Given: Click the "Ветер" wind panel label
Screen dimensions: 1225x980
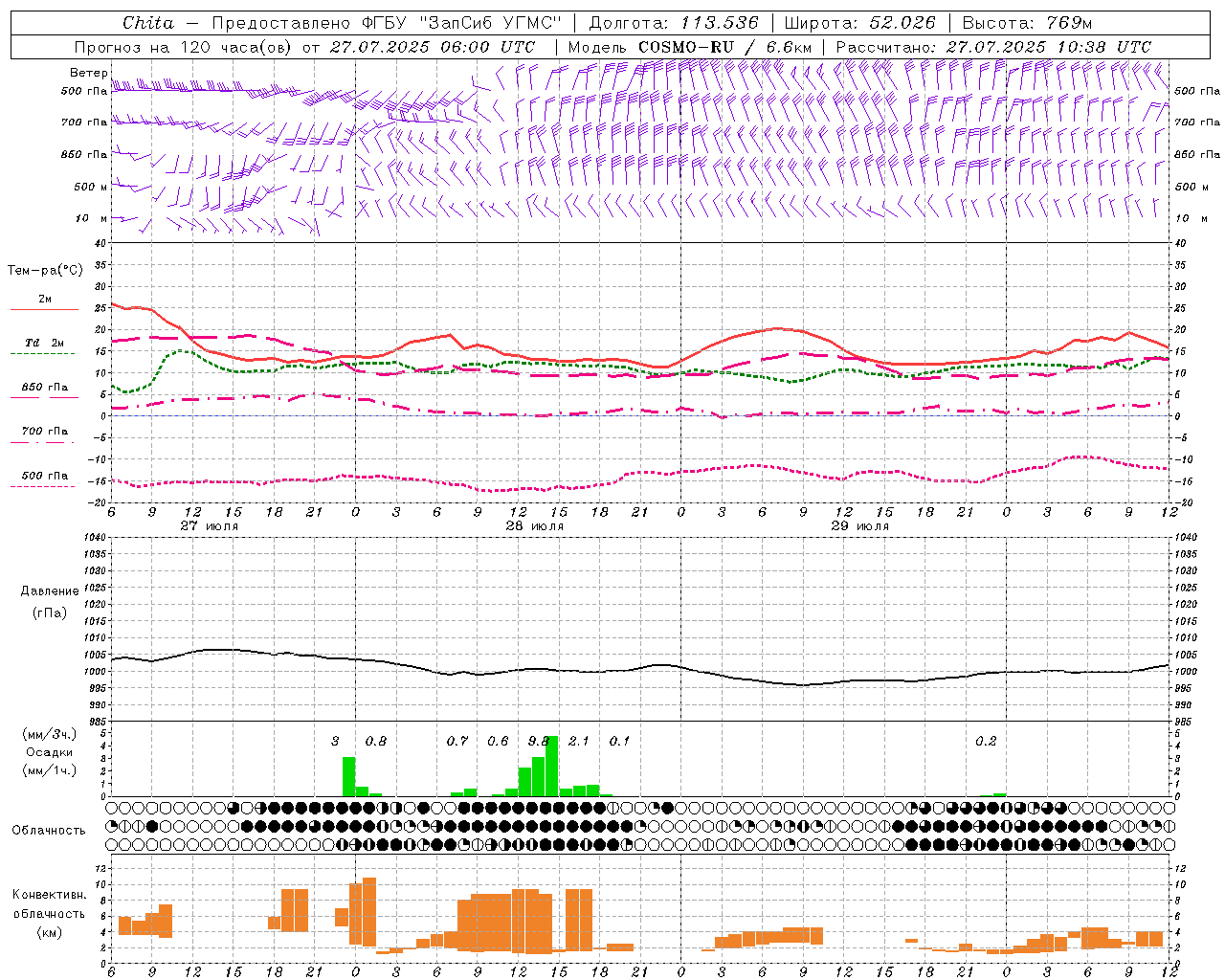Looking at the screenshot, I should (x=89, y=73).
